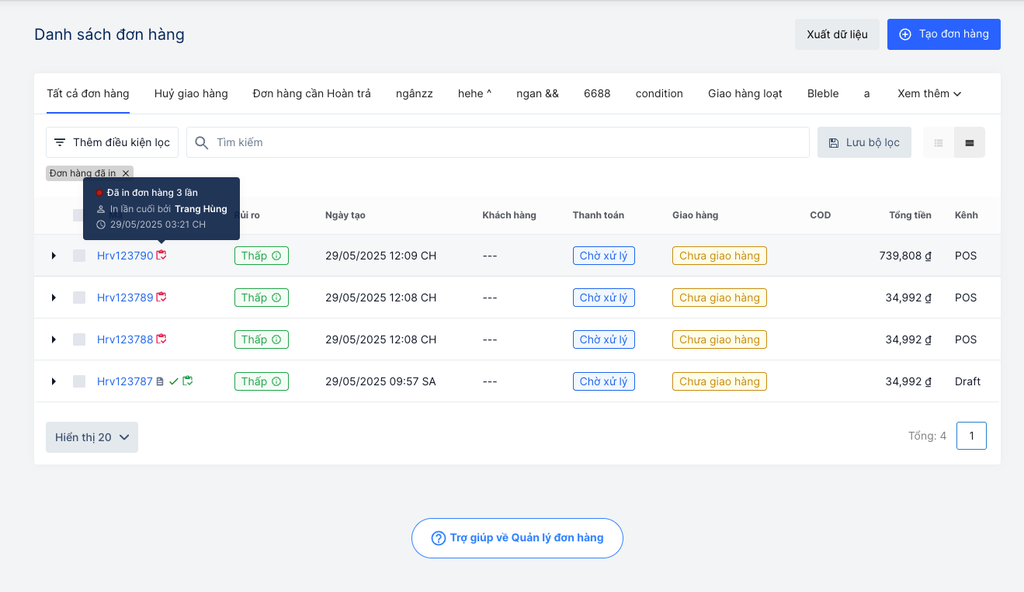1024x592 pixels.
Task: Switch to wide row view icon
Action: (x=969, y=143)
